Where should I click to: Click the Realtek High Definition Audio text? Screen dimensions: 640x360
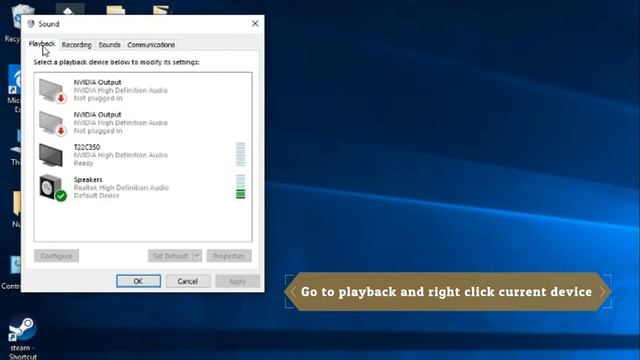121,188
